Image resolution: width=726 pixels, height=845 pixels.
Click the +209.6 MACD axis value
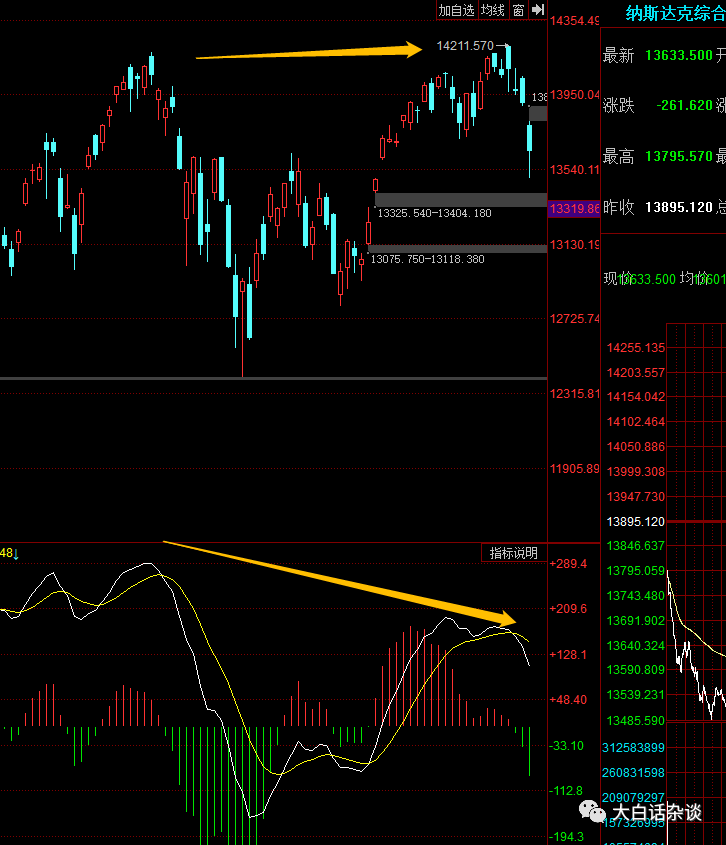(568, 609)
